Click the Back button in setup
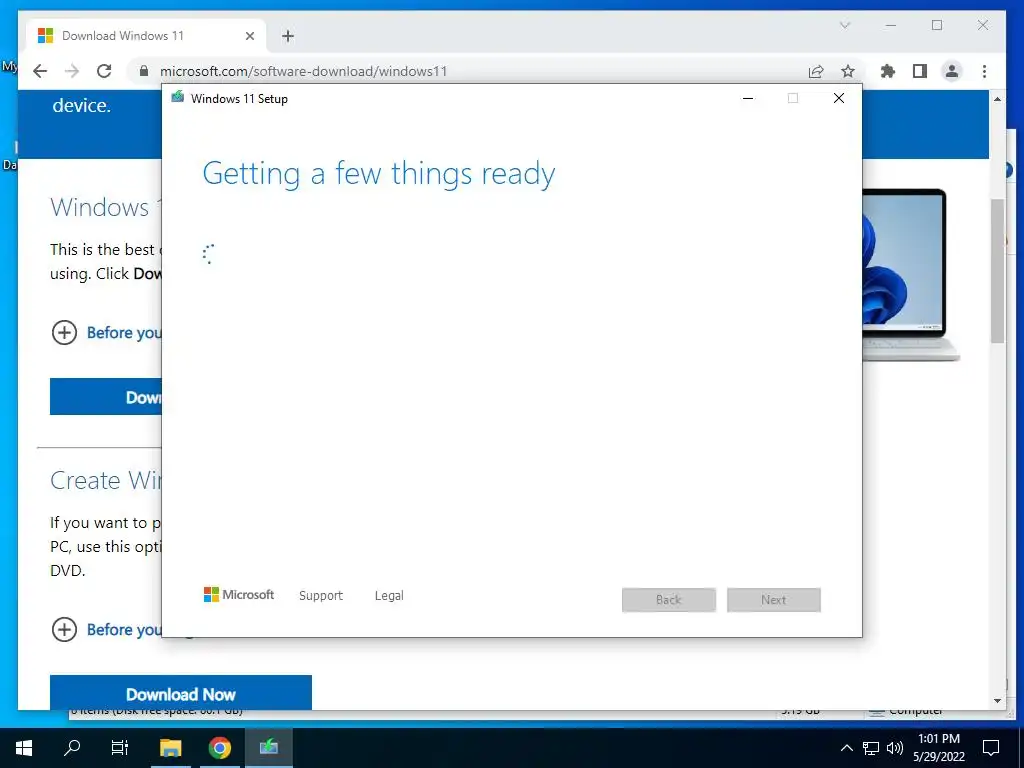The height and width of the screenshot is (768, 1024). (669, 600)
